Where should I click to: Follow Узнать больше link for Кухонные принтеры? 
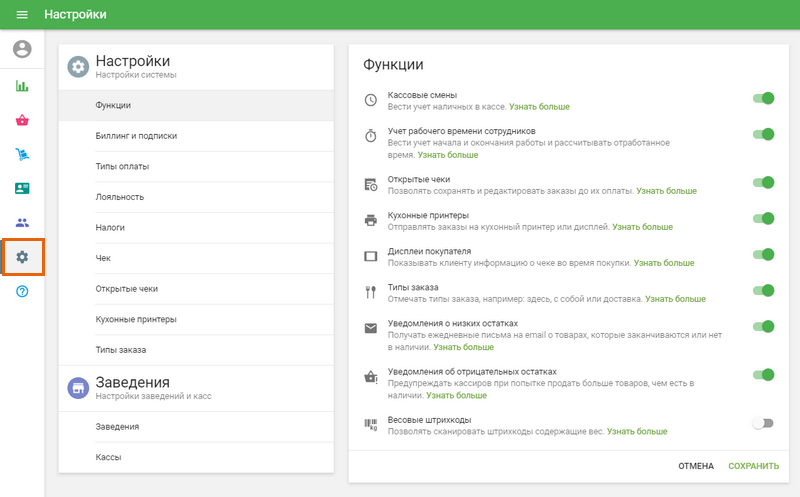[642, 227]
